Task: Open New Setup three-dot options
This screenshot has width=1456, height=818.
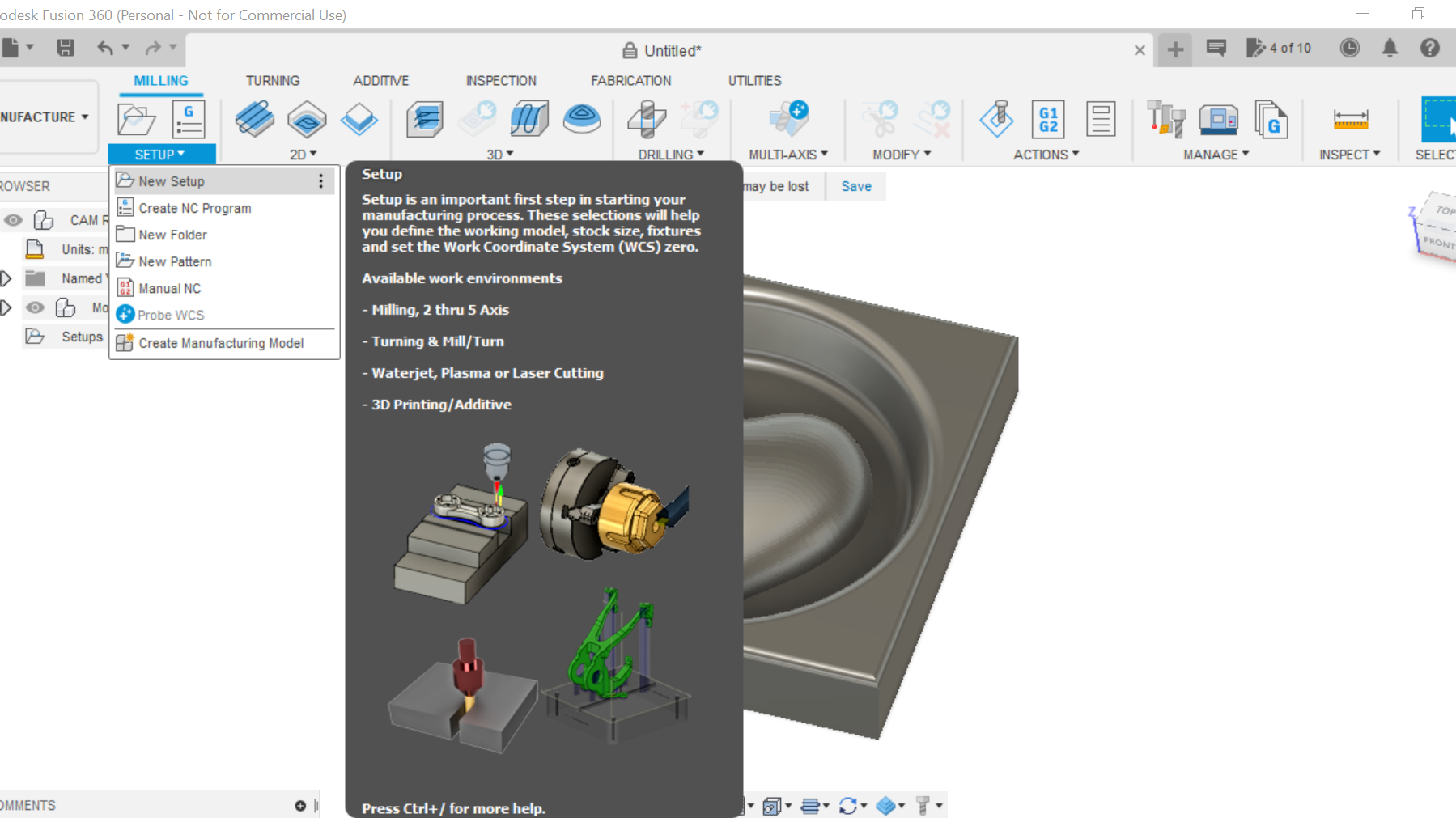Action: [320, 181]
